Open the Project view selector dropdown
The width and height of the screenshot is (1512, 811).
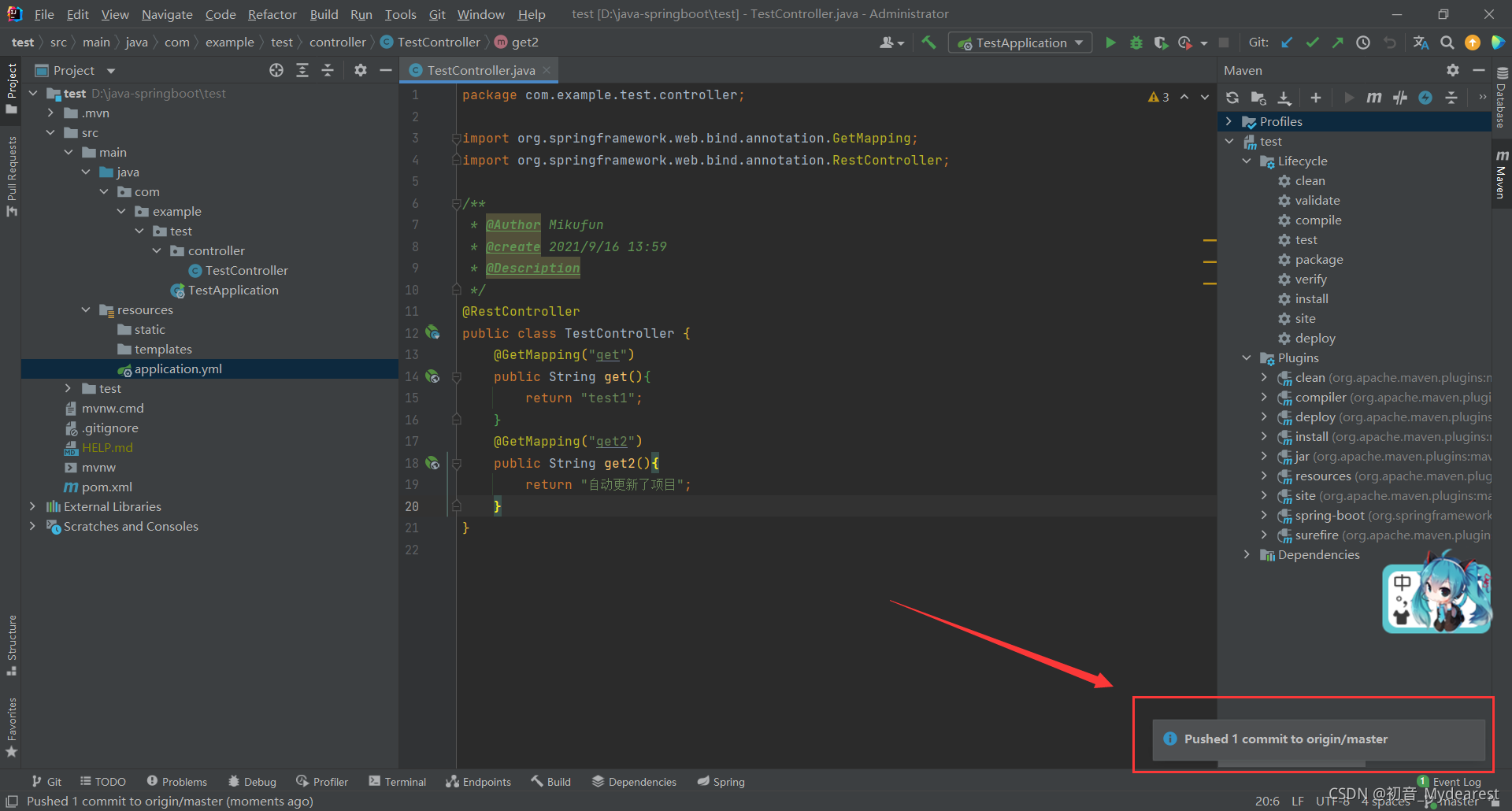76,70
